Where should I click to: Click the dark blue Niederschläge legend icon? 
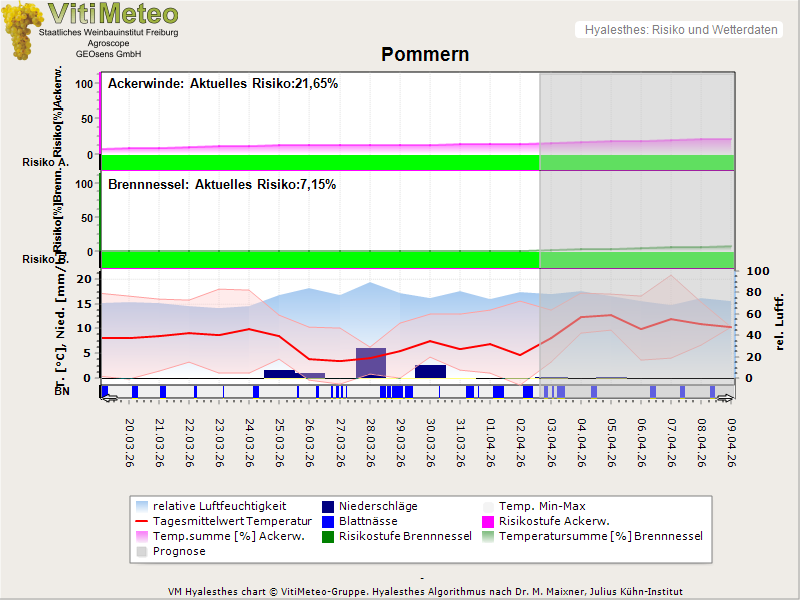tap(327, 506)
